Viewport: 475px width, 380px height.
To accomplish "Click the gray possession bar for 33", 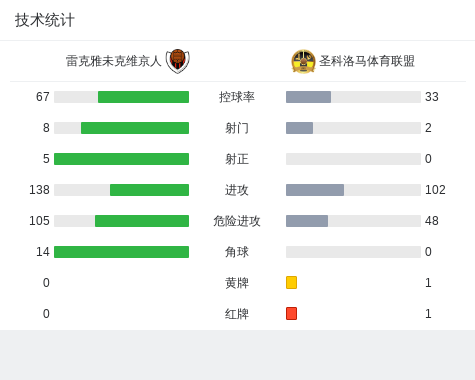I will pyautogui.click(x=308, y=97).
